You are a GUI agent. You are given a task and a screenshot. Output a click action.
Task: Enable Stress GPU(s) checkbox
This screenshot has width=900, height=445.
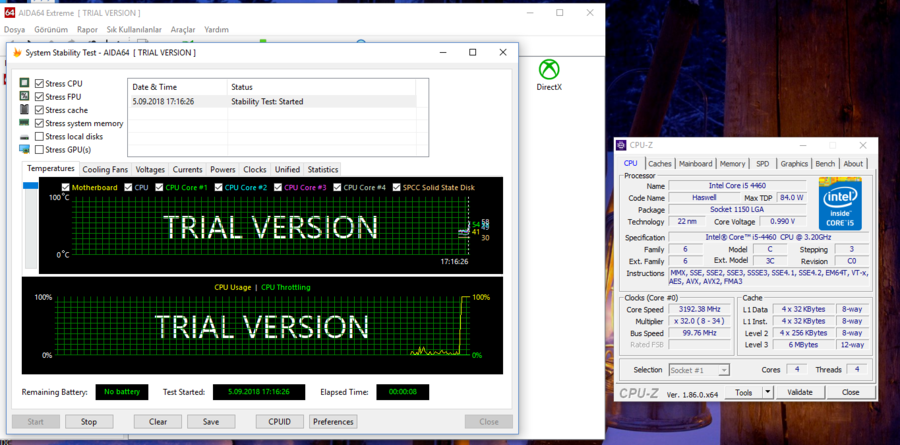tap(39, 149)
